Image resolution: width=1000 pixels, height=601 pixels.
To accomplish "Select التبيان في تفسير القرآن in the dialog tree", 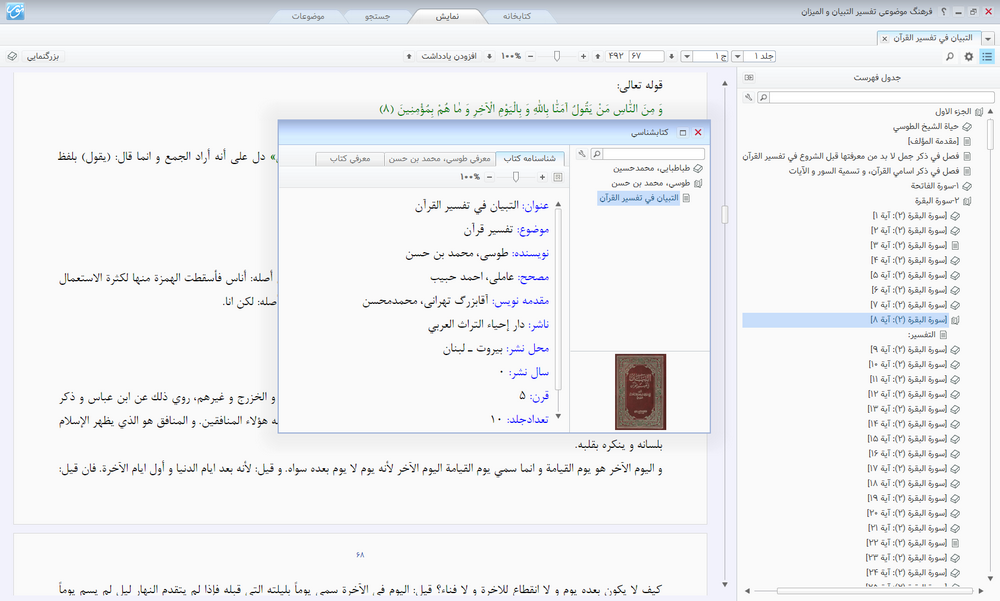I will coord(638,198).
